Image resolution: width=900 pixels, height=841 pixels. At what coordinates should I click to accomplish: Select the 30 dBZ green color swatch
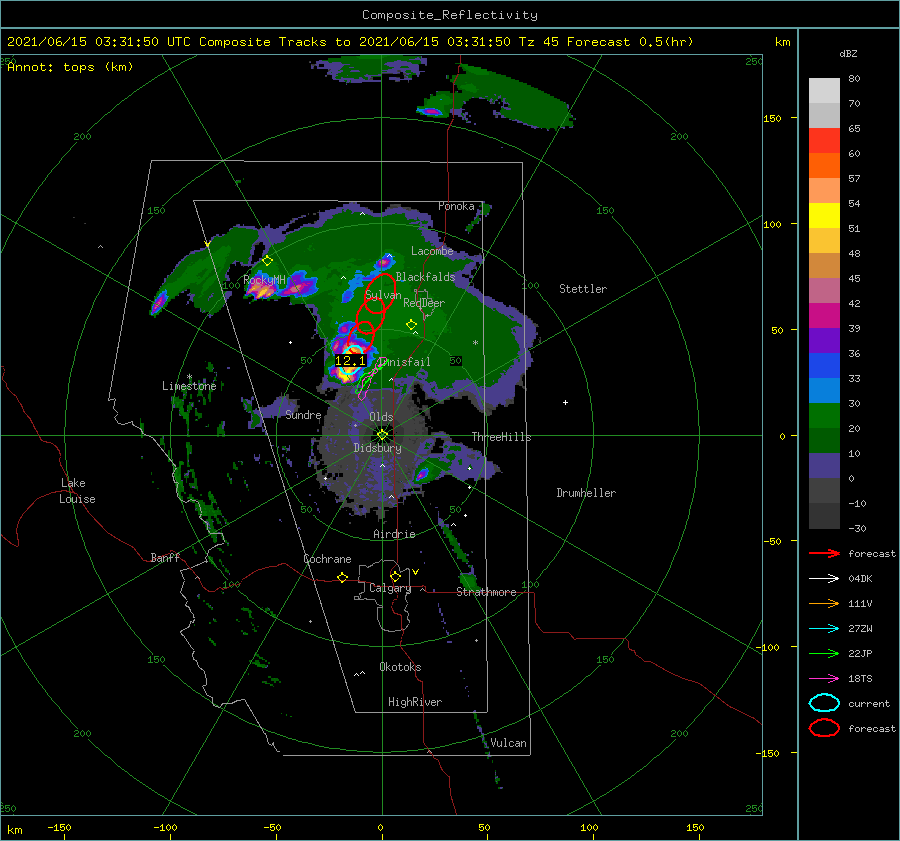coord(824,415)
